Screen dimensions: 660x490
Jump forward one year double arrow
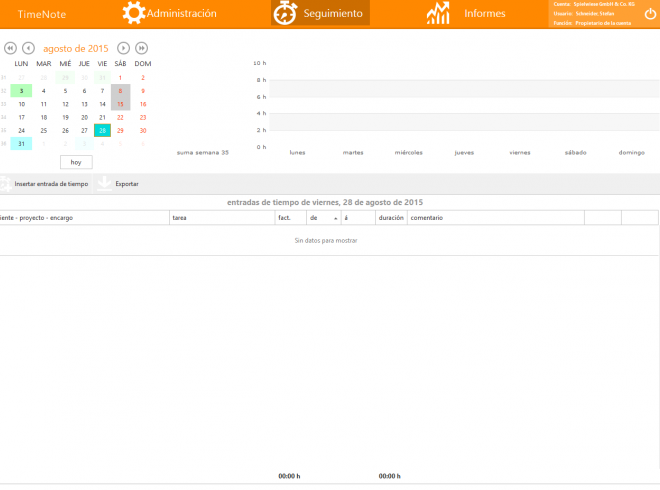[x=142, y=48]
